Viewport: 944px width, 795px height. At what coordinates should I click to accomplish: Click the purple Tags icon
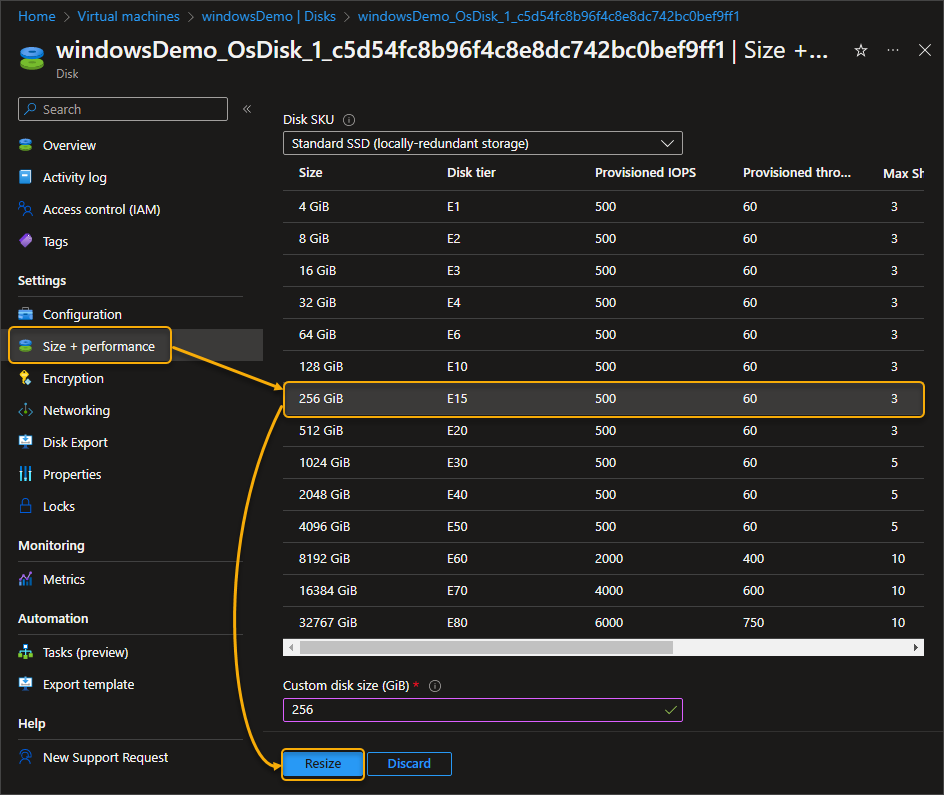(x=25, y=241)
